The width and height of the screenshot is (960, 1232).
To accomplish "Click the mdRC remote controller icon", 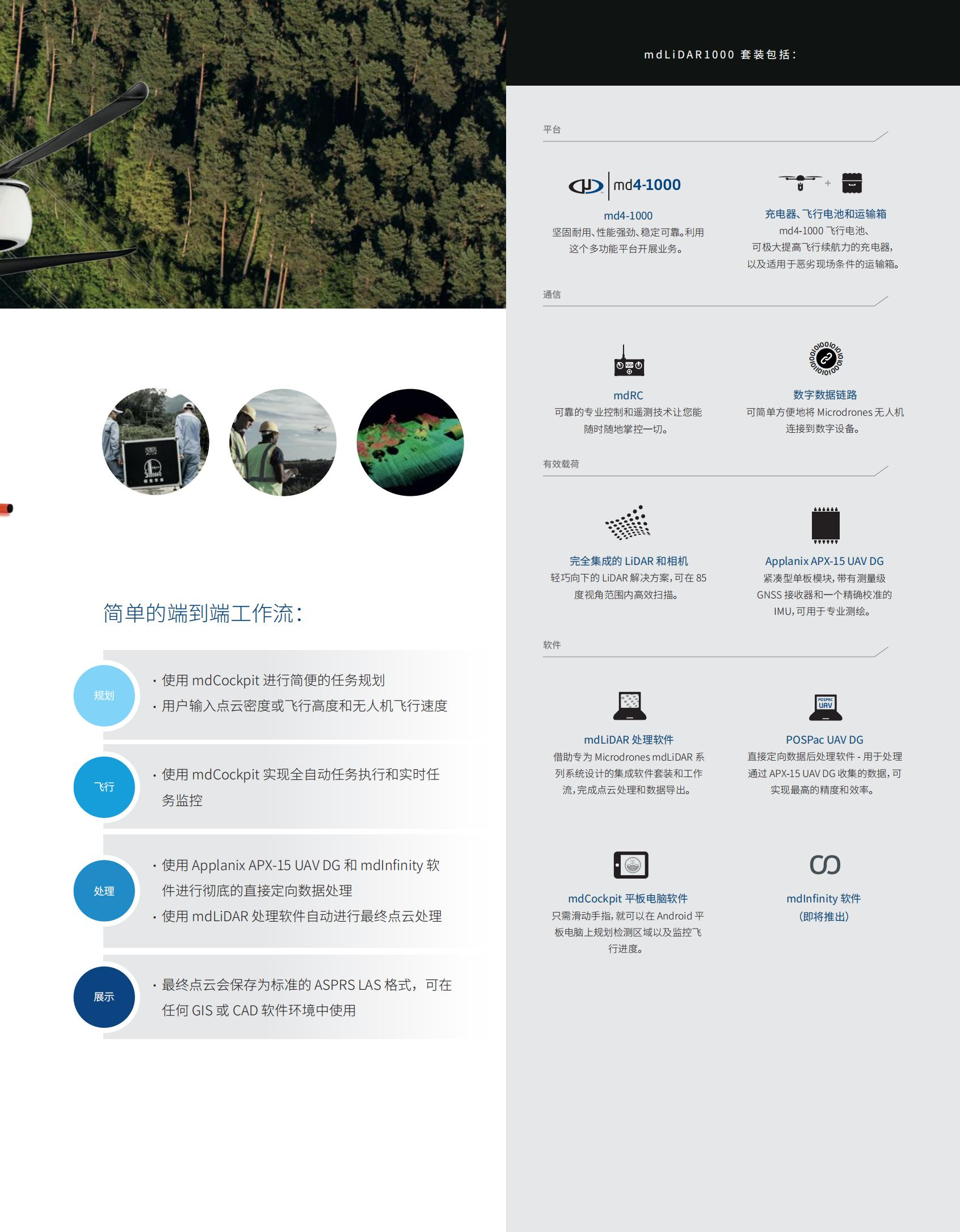I will coord(629,361).
